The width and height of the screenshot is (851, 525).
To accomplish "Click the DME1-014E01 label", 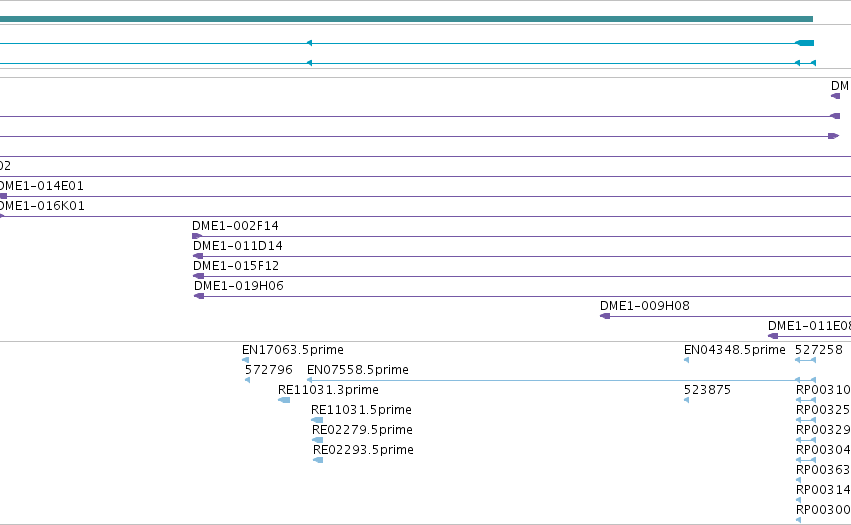I will point(41,186).
